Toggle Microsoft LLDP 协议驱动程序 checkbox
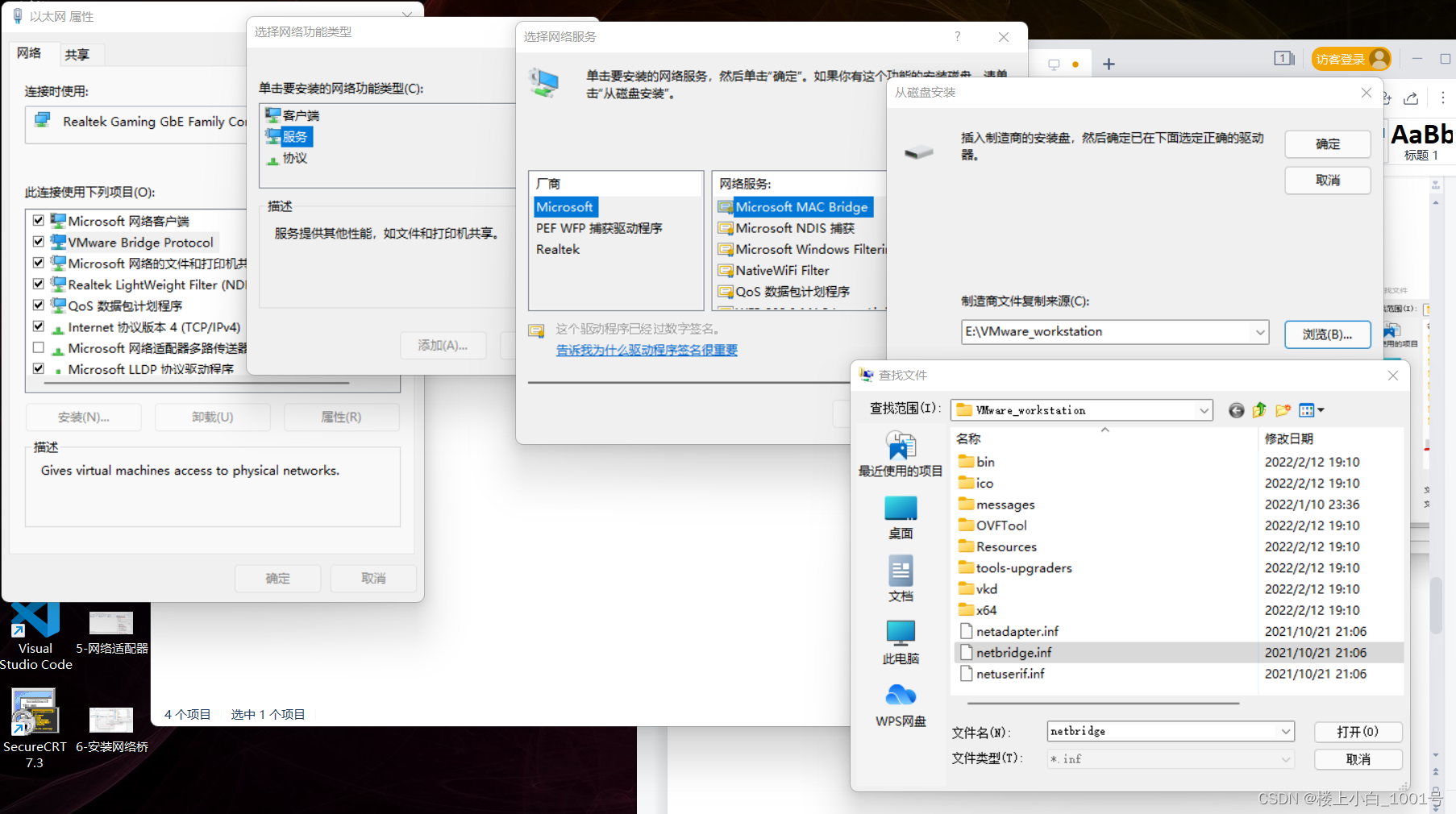 (x=38, y=368)
